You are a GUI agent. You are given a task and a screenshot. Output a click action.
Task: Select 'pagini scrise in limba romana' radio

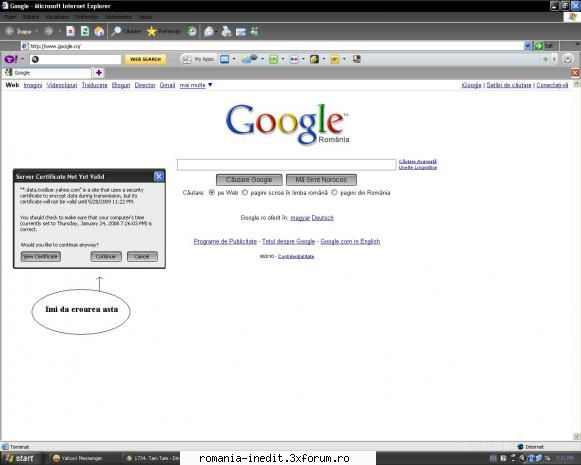(x=245, y=193)
